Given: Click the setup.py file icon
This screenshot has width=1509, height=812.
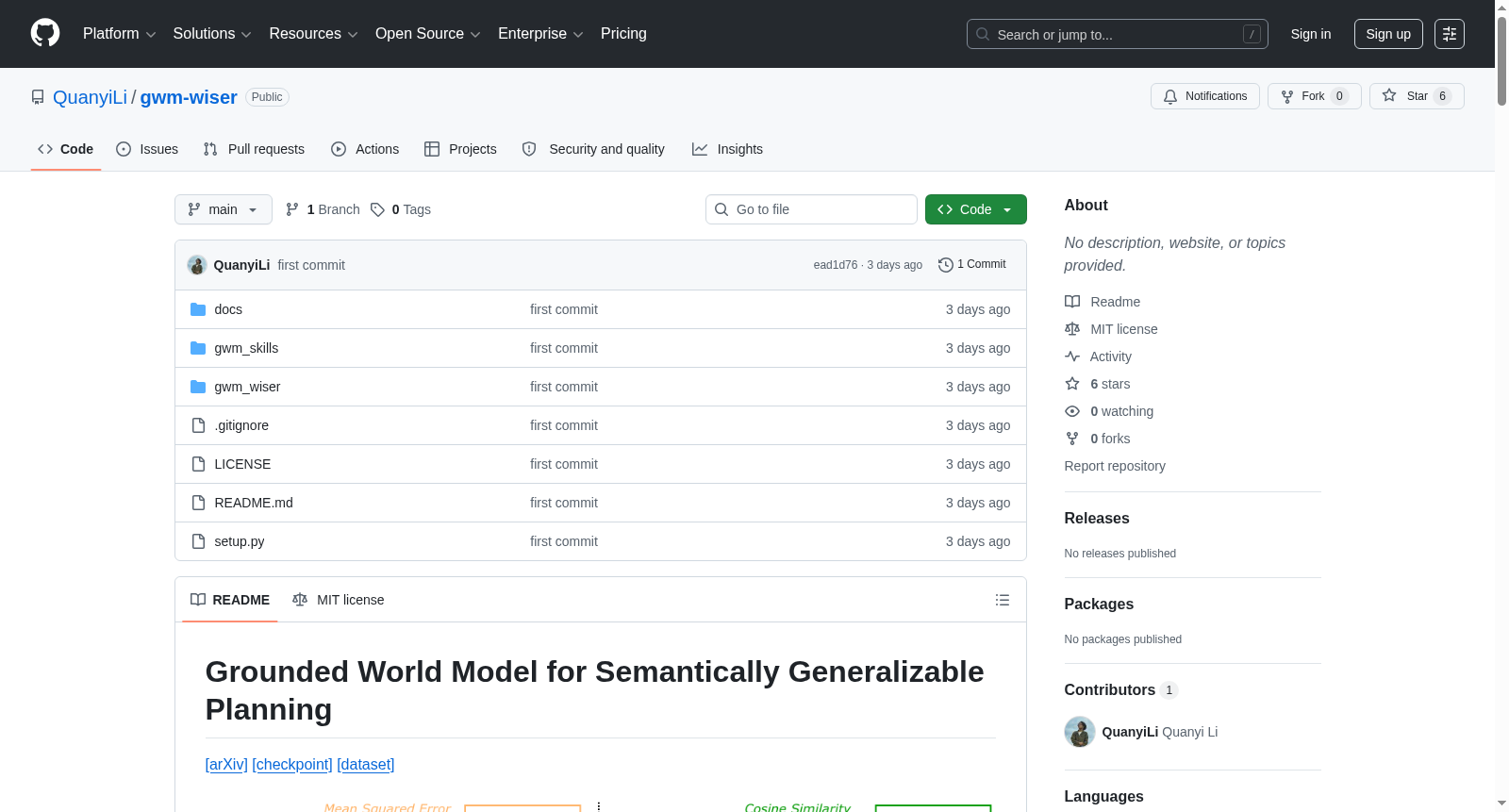Looking at the screenshot, I should pyautogui.click(x=198, y=541).
